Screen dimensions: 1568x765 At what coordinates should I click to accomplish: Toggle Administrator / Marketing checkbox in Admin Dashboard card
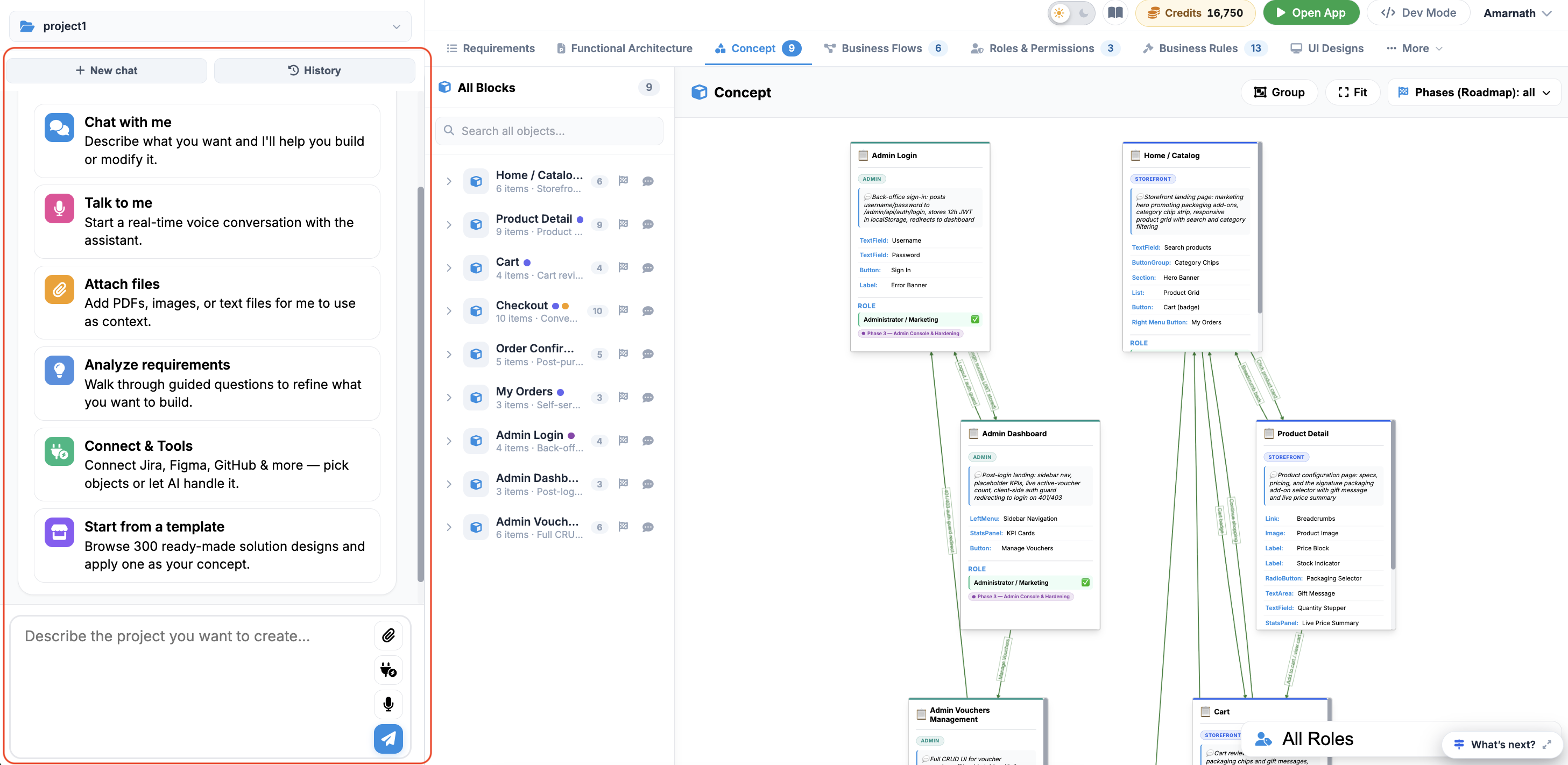pyautogui.click(x=1085, y=583)
